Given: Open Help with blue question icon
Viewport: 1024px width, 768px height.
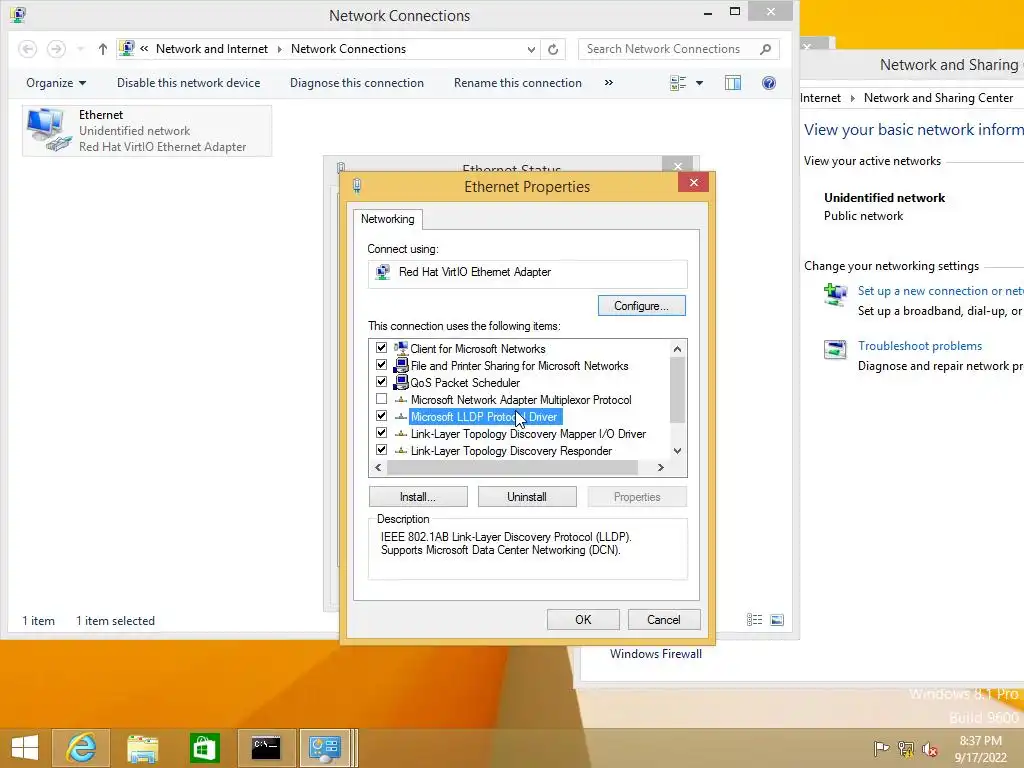Looking at the screenshot, I should 769,83.
